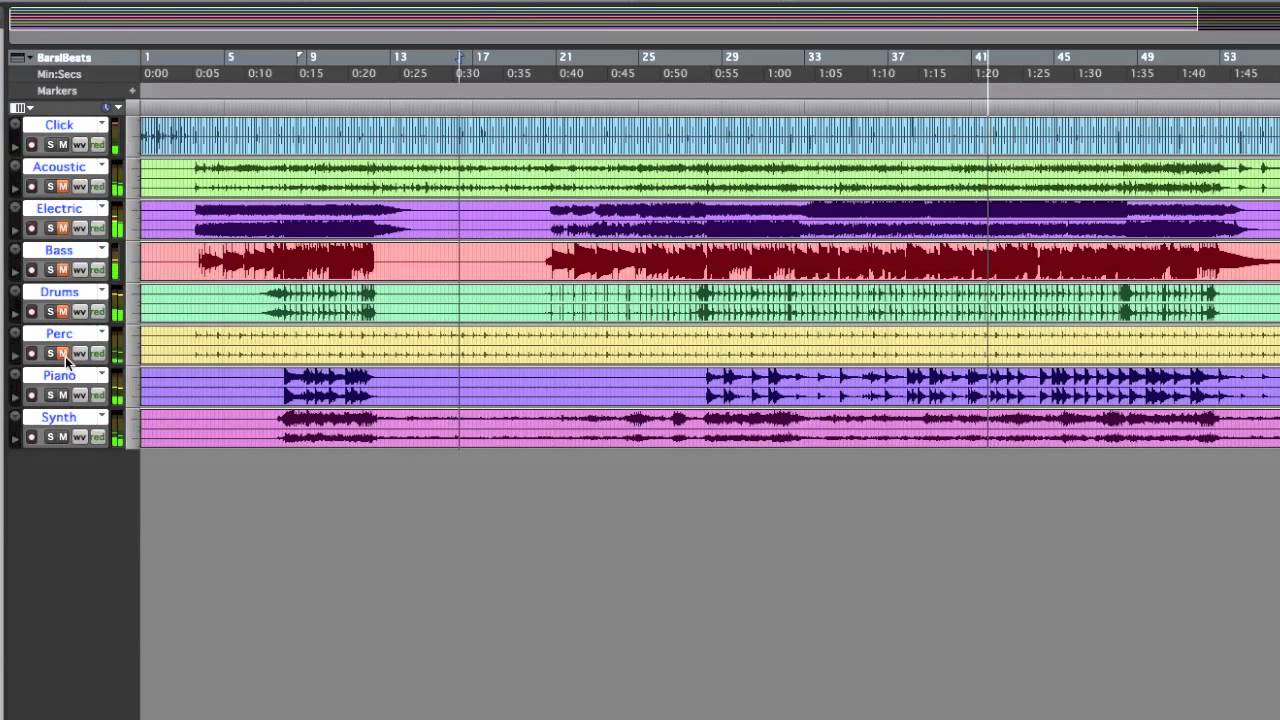The width and height of the screenshot is (1280, 720).
Task: Open playlist selector arrow on Electric track
Action: [101, 208]
